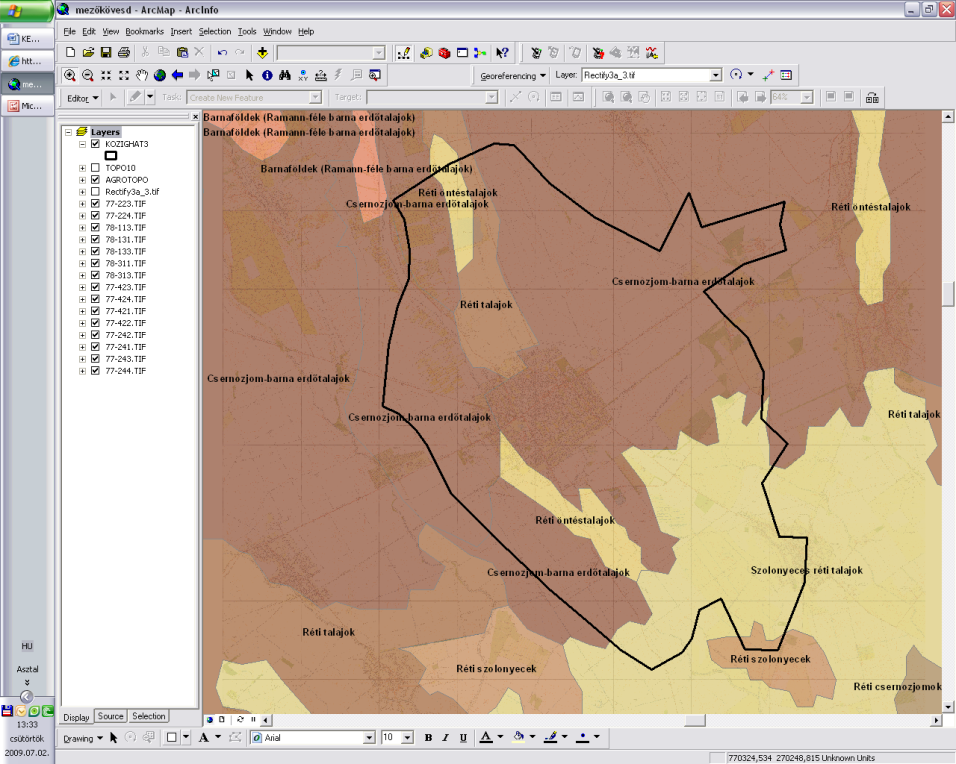Collapse the KOZIGHAT3 layer legend
Viewport: 956px width, 764px height.
pyautogui.click(x=82, y=145)
